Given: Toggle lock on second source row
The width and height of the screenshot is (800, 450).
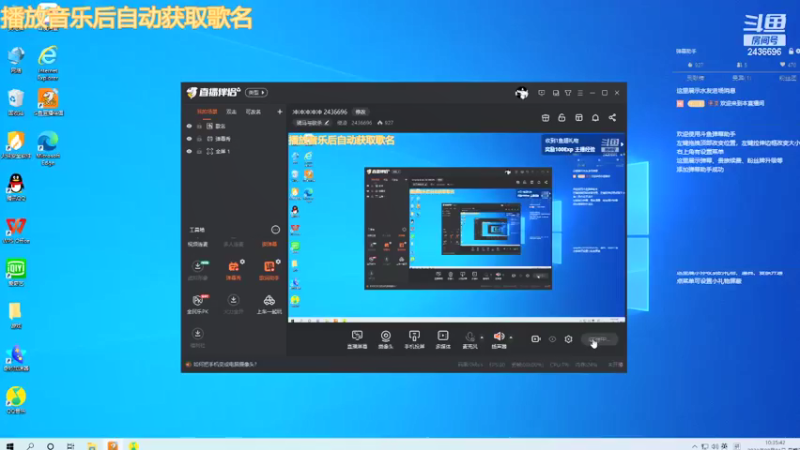Looking at the screenshot, I should [199, 139].
